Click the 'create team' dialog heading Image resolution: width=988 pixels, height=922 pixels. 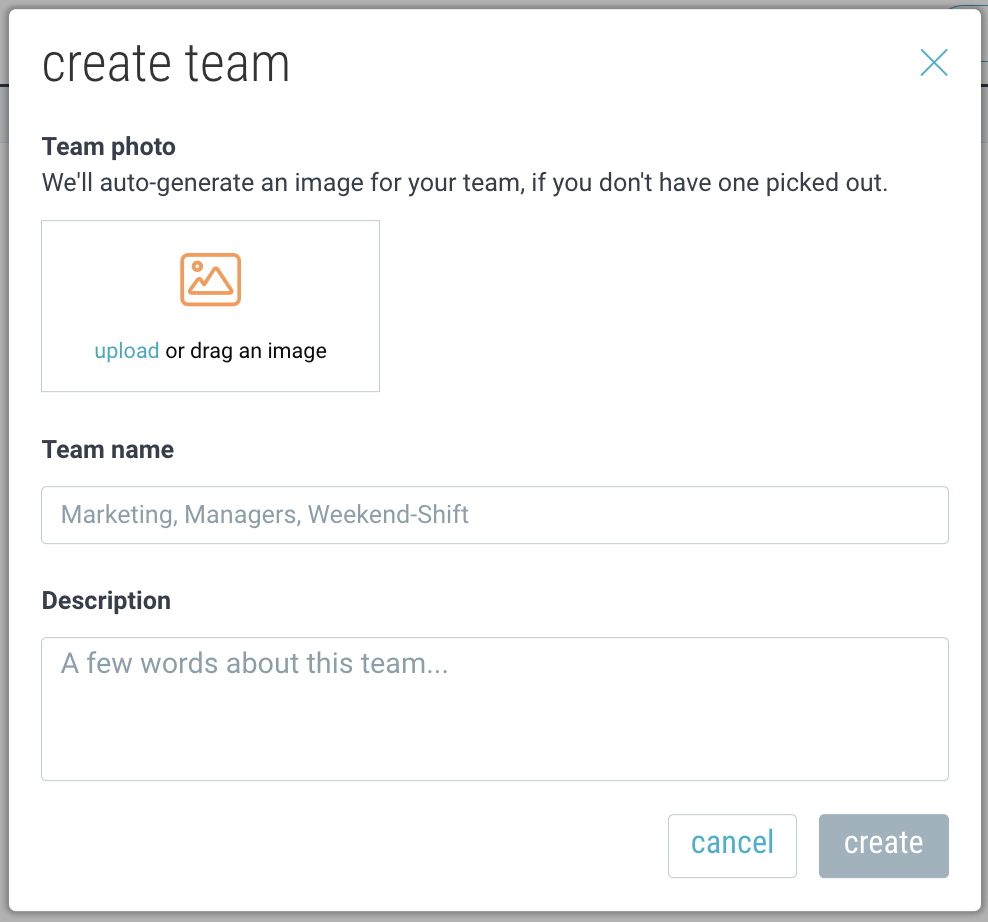coord(166,64)
